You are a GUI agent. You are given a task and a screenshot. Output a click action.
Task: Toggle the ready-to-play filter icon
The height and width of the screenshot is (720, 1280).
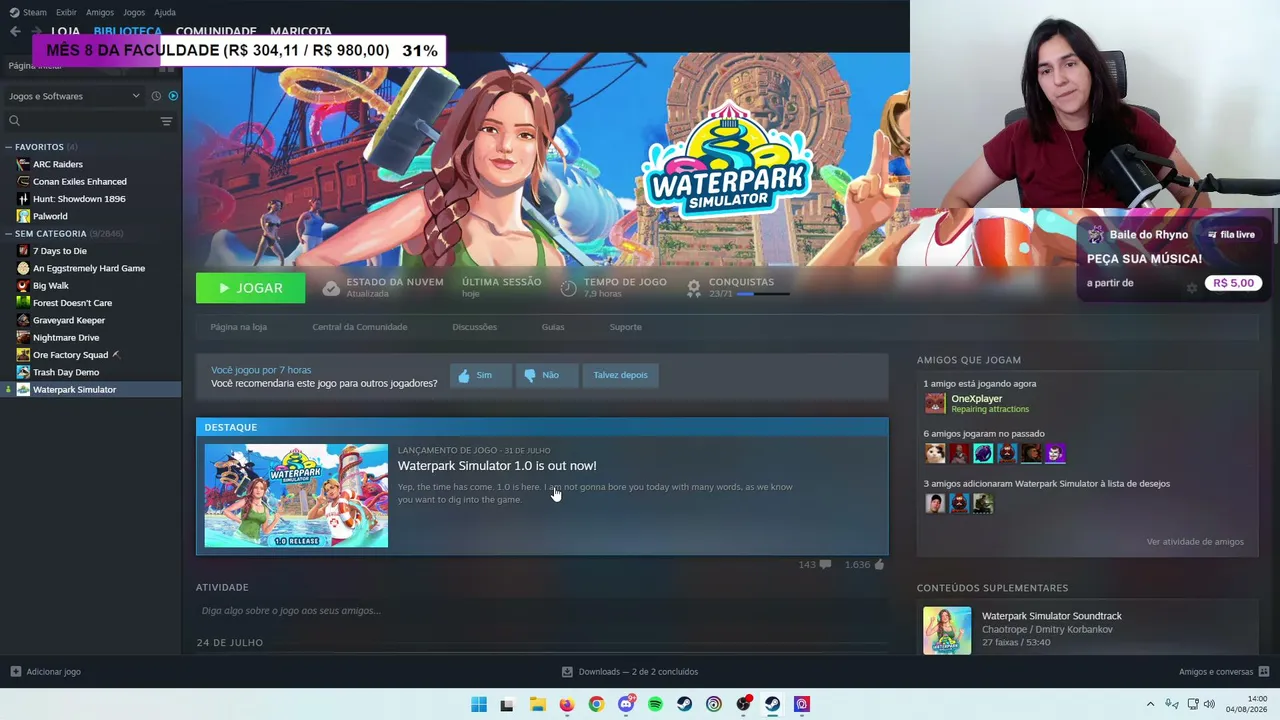click(173, 96)
